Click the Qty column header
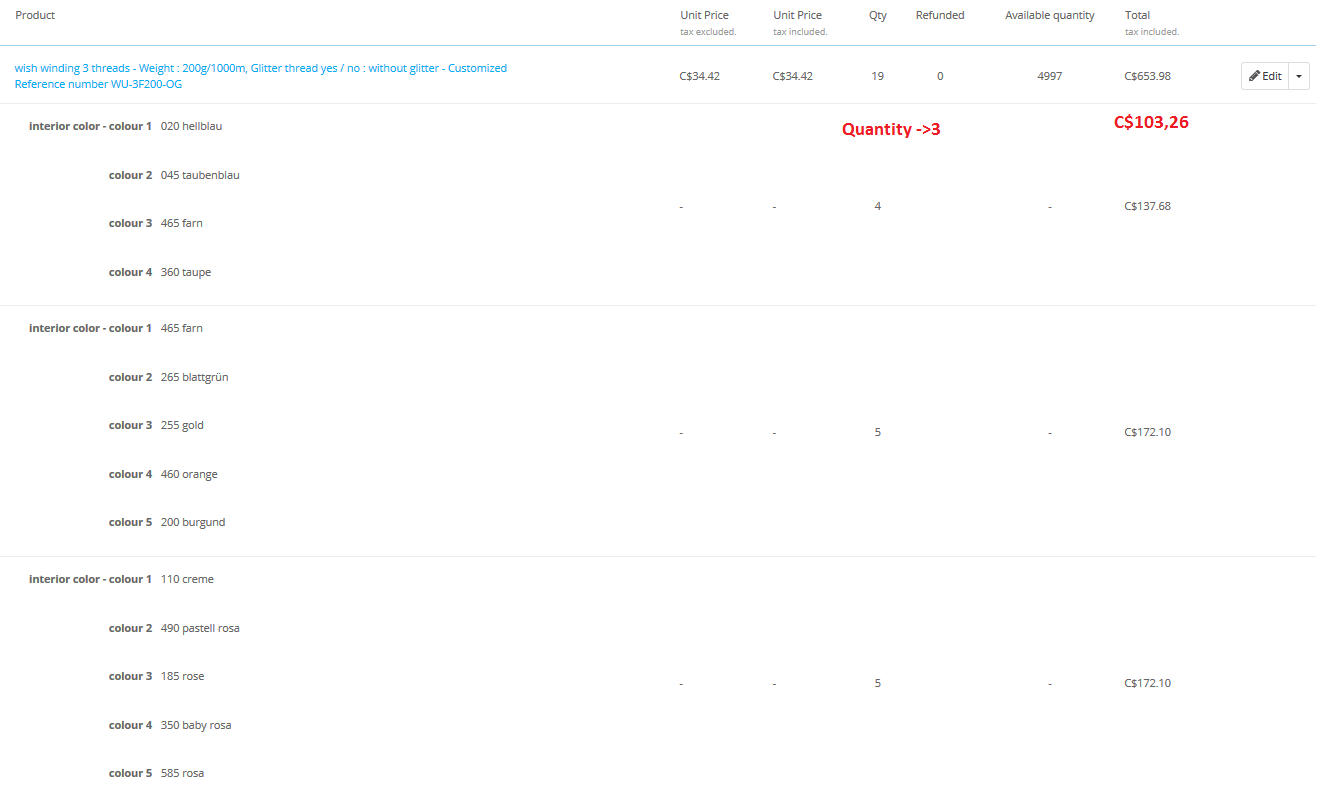This screenshot has width=1324, height=788. pos(877,15)
